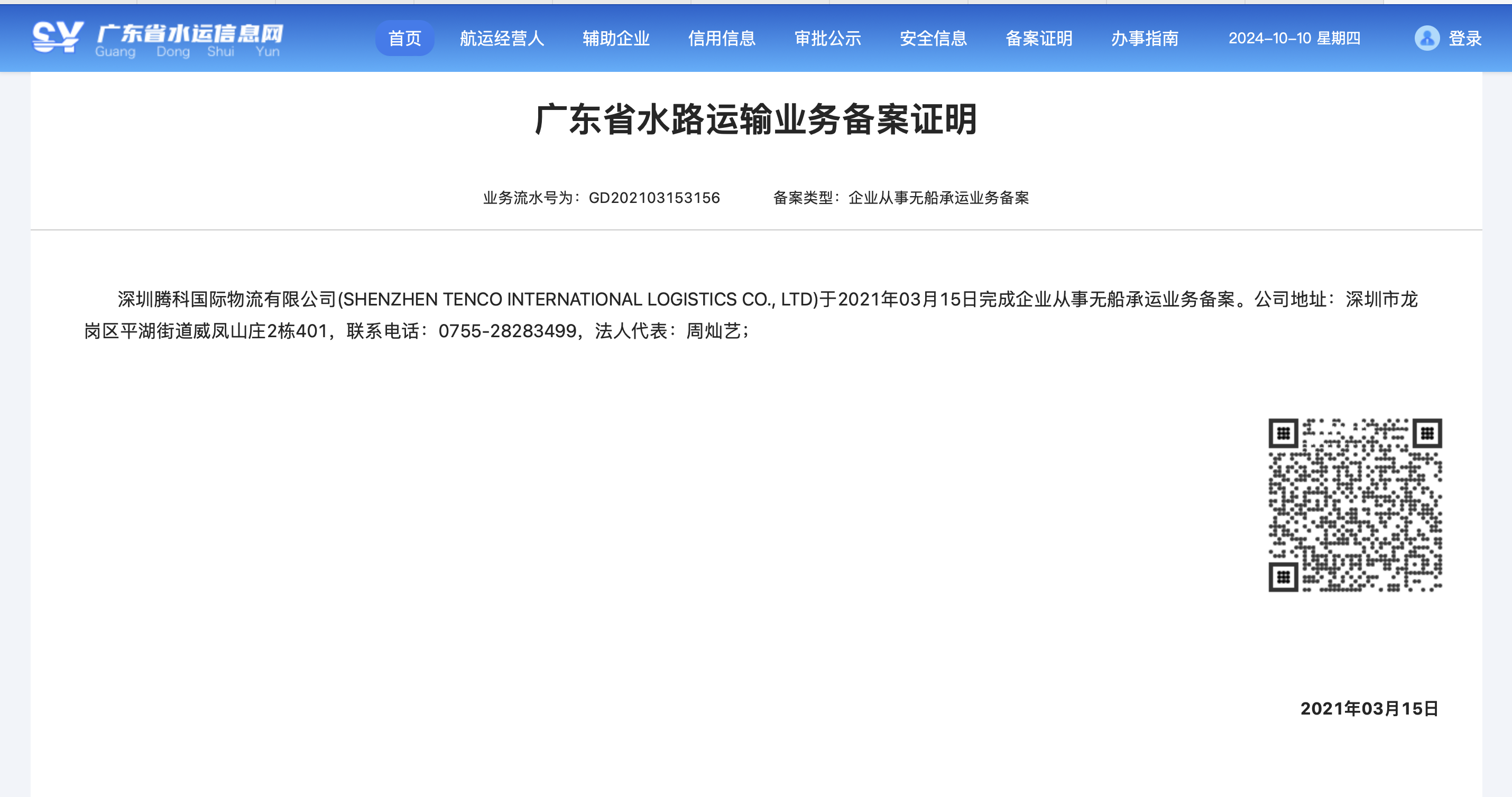This screenshot has width=1512, height=797.
Task: Click the 备案类型 filing type text
Action: 901,198
